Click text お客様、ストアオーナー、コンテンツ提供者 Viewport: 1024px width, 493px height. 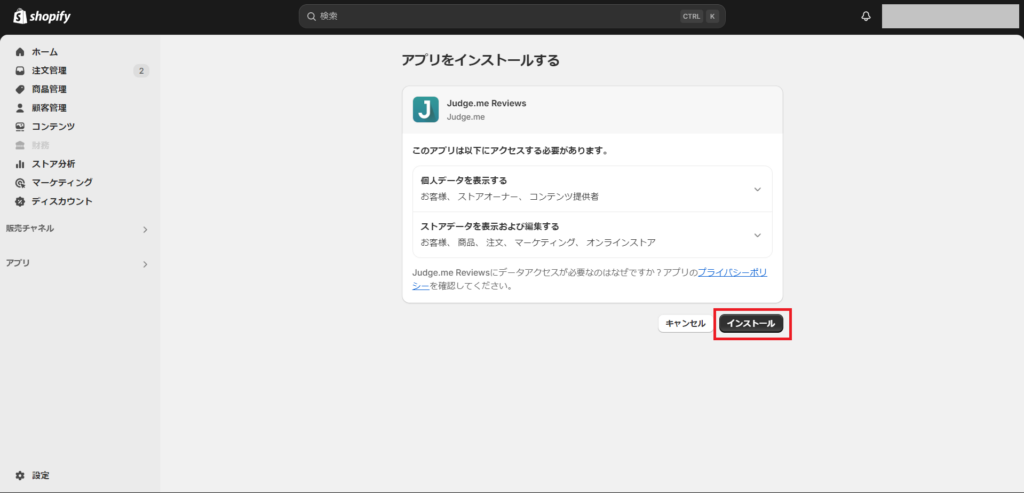click(509, 196)
